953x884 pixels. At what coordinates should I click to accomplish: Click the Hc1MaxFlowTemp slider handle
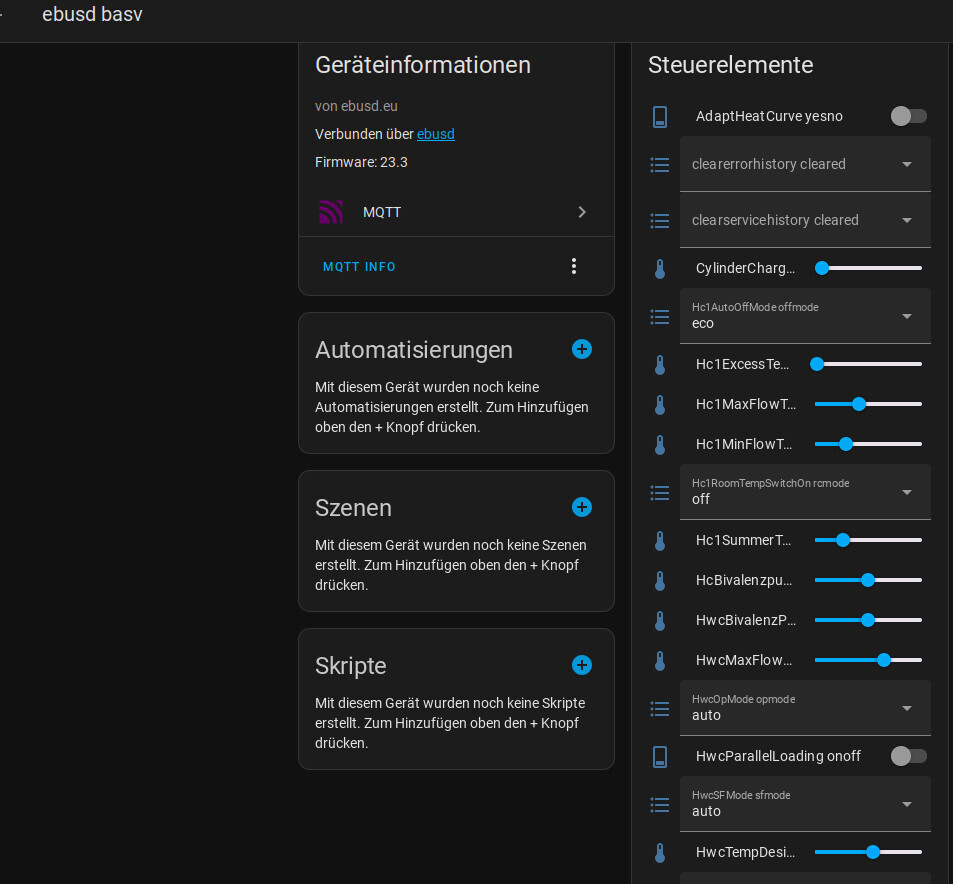(x=858, y=404)
